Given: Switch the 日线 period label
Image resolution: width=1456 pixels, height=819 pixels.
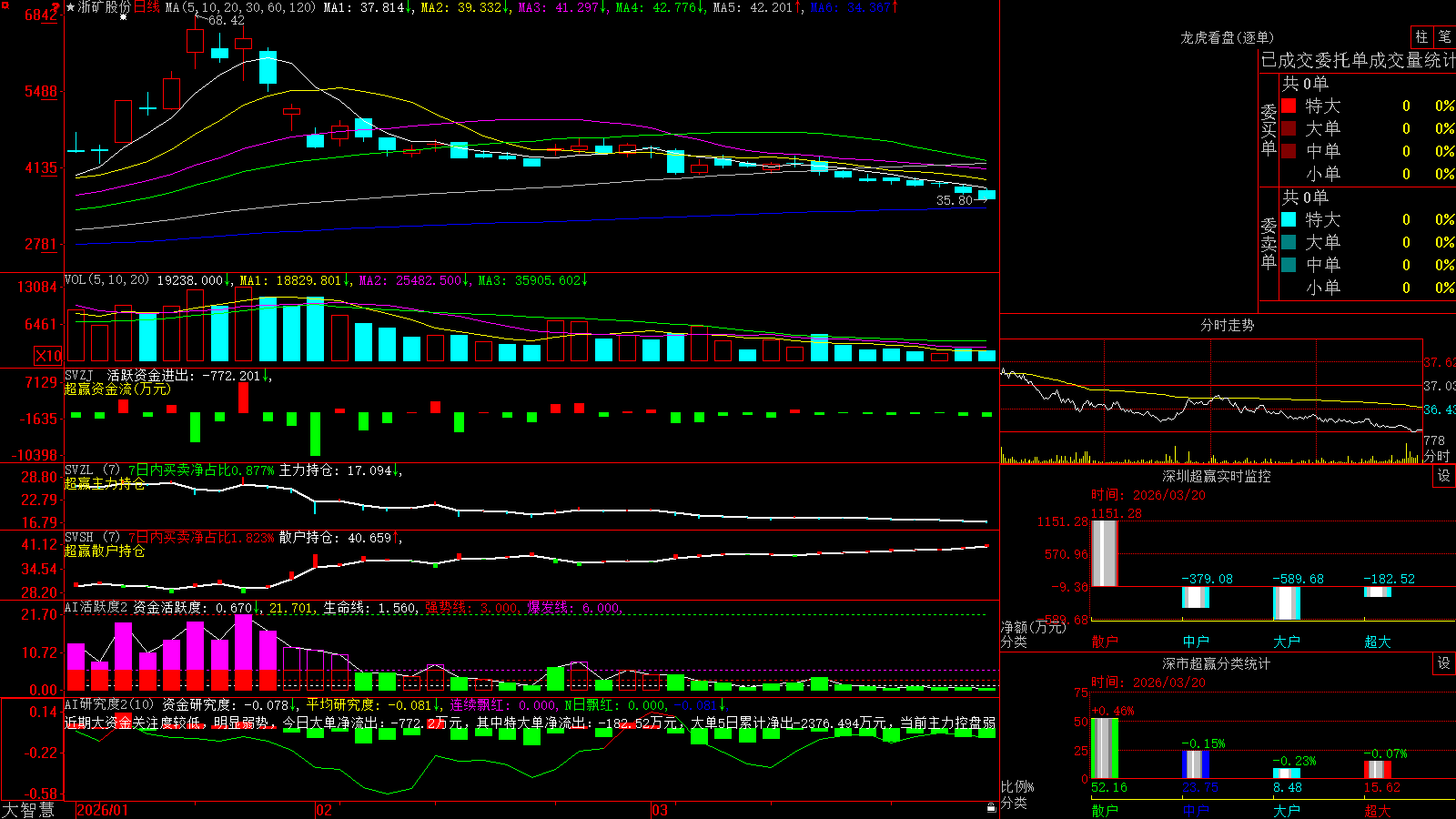Looking at the screenshot, I should click(x=147, y=7).
